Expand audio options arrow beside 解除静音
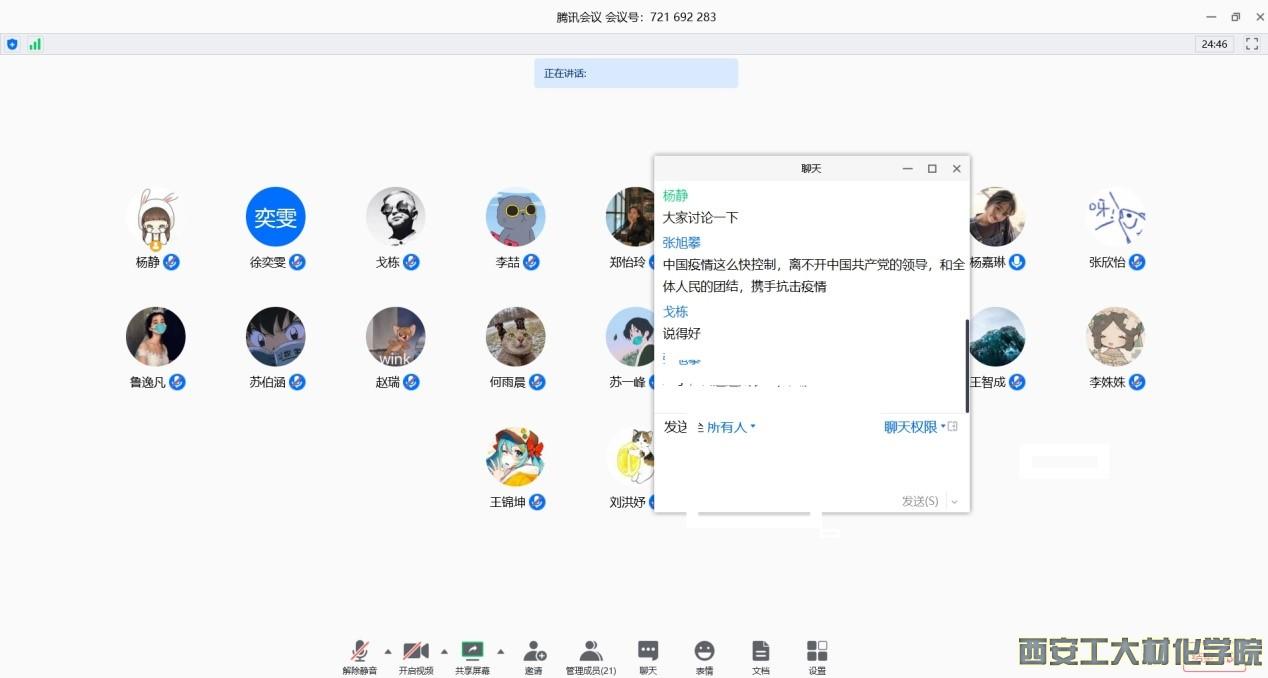This screenshot has height=678, width=1268. pos(388,651)
